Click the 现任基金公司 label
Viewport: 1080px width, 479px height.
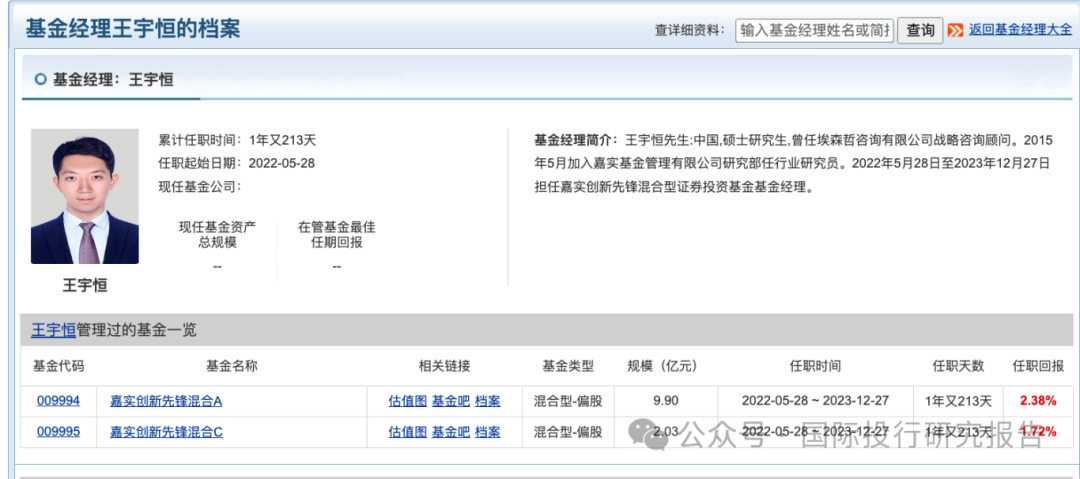pos(198,186)
